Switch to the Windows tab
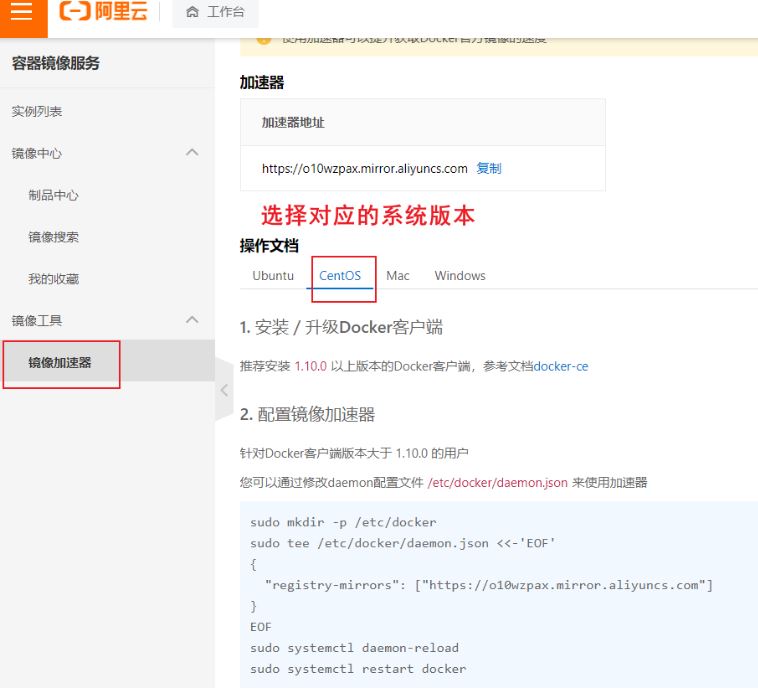758x690 pixels. click(460, 276)
